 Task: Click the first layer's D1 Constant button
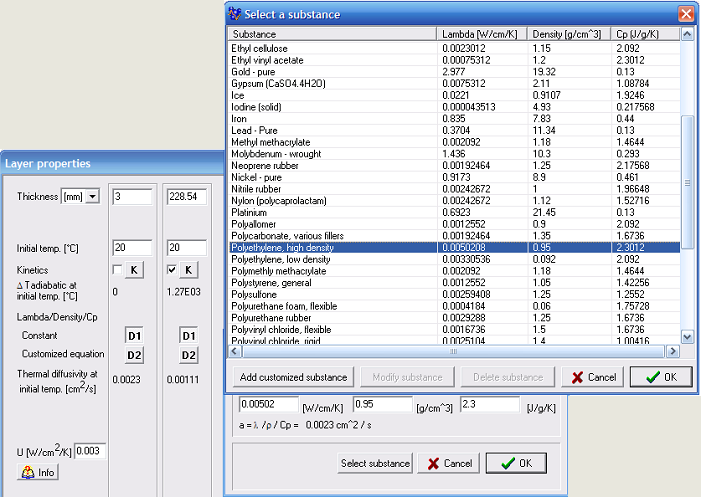tap(134, 336)
